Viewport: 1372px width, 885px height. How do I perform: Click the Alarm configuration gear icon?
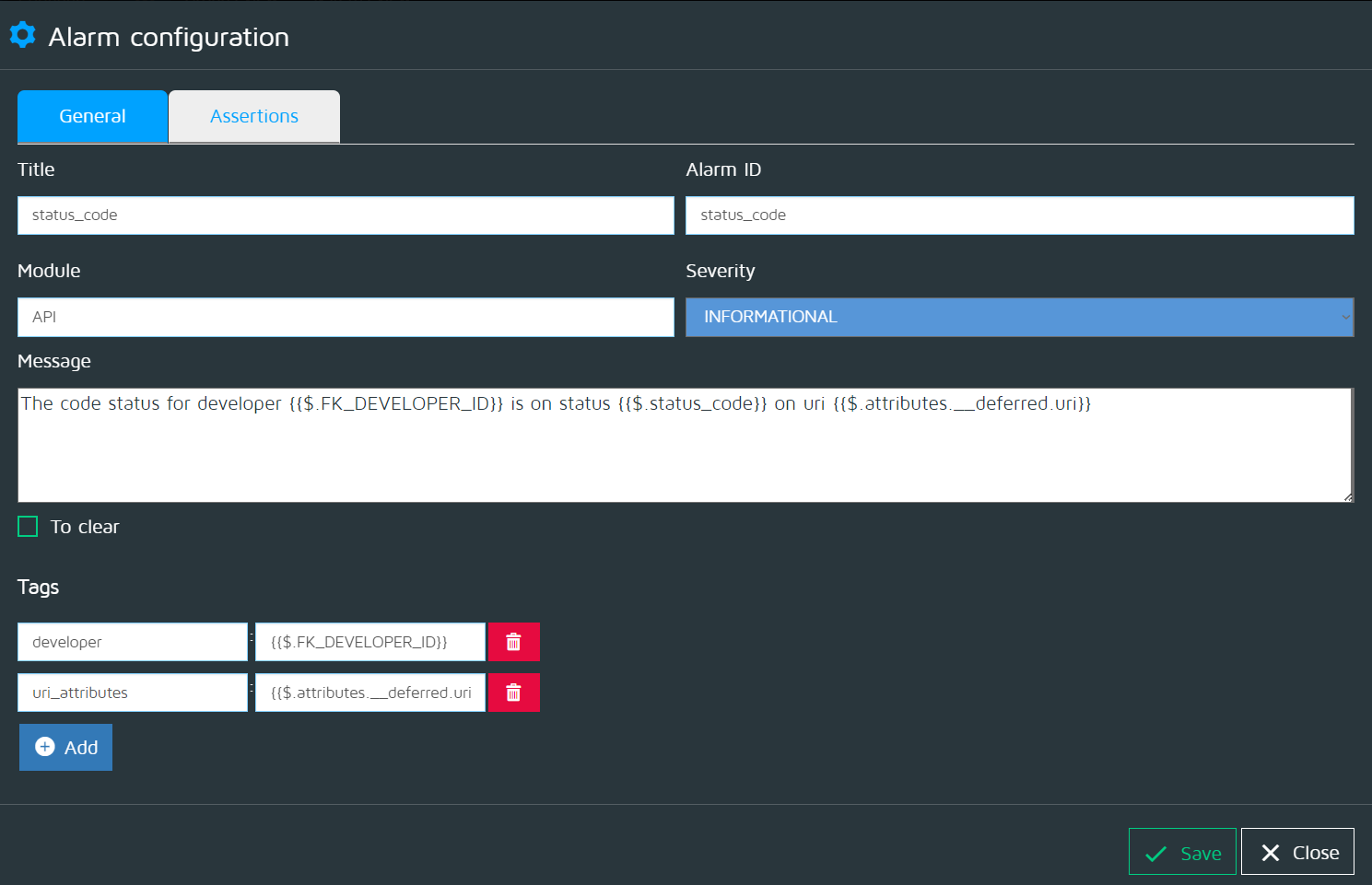click(22, 35)
